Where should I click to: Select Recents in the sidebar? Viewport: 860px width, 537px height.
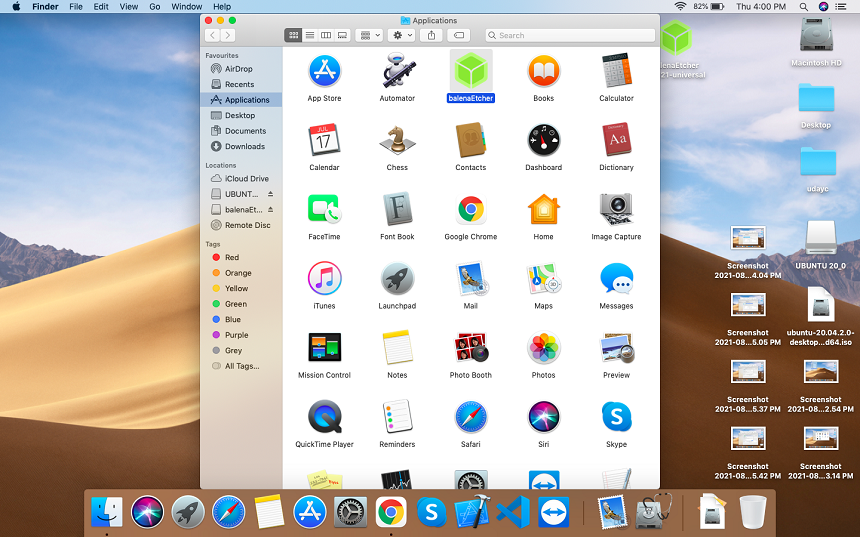241,84
